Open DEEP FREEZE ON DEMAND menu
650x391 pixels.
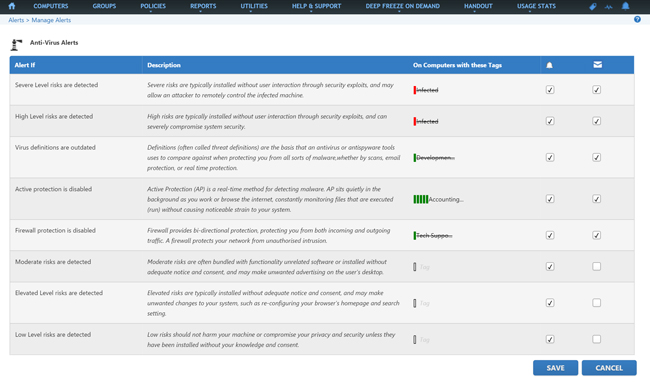click(x=403, y=6)
